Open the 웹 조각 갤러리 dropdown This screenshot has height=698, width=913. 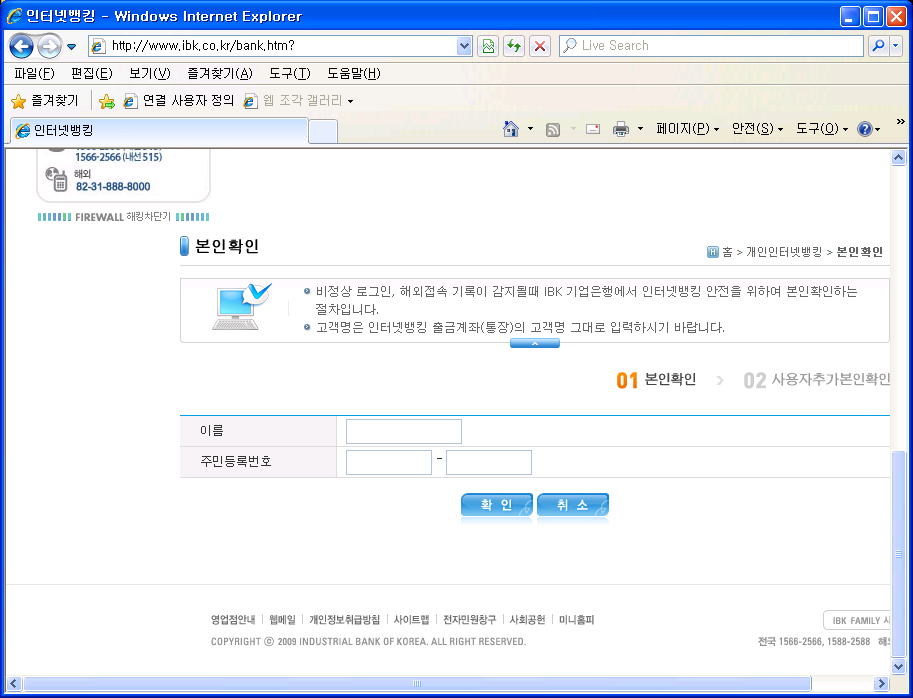(299, 101)
